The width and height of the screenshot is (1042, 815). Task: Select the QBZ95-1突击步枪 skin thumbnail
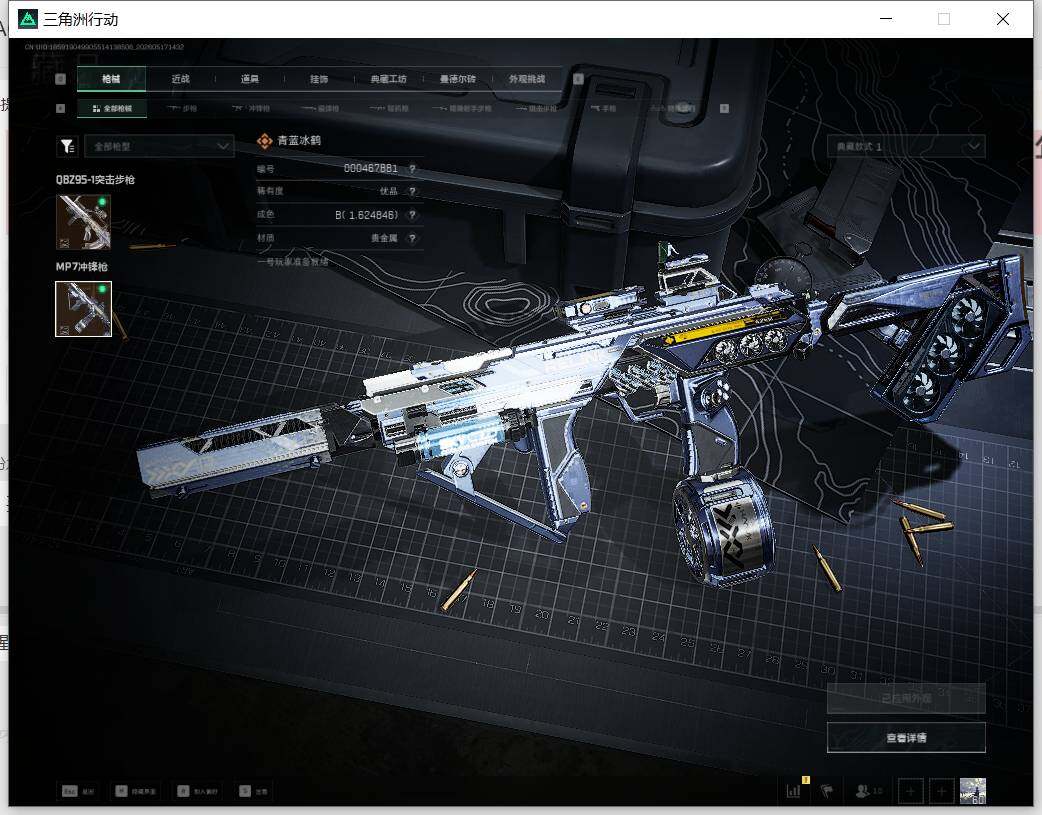tap(83, 222)
